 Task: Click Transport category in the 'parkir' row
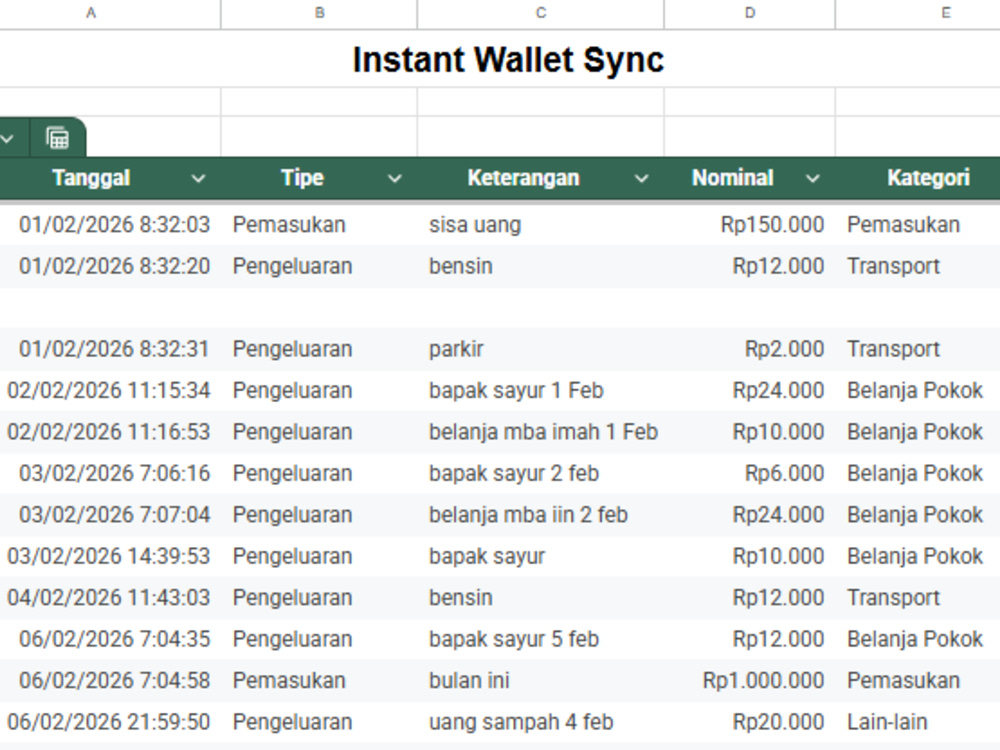[918, 349]
